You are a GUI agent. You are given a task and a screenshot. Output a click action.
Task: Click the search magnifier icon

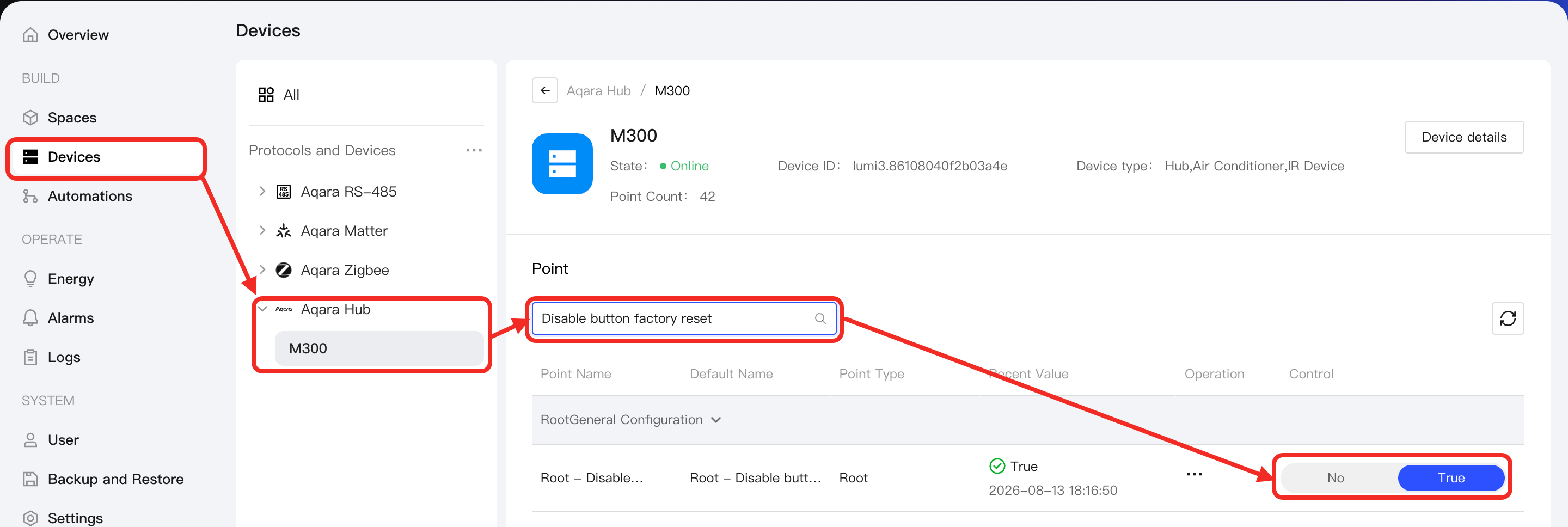tap(820, 318)
